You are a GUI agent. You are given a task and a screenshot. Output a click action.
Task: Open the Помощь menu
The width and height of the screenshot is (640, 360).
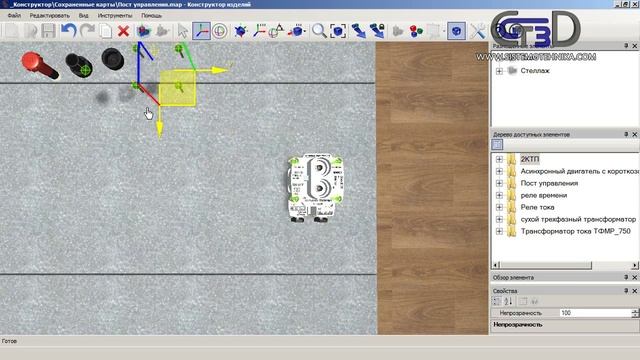tap(151, 16)
